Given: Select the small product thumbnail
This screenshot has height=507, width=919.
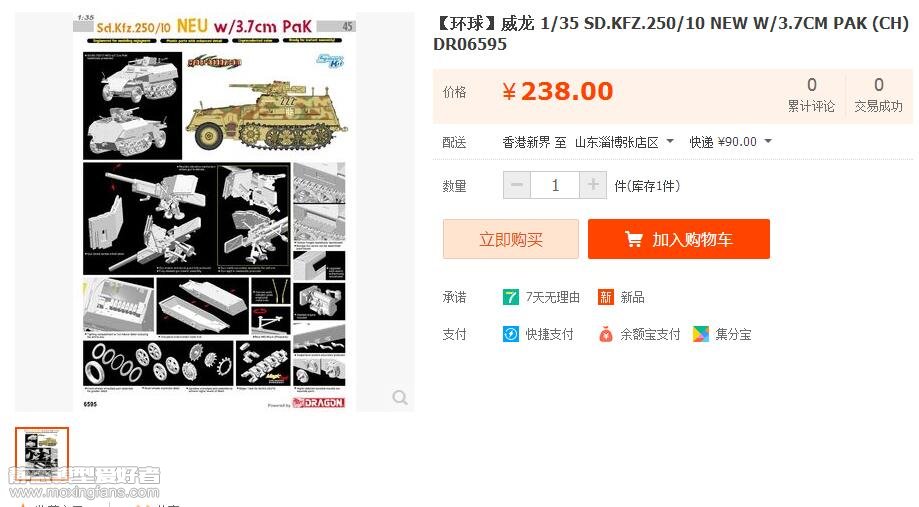Looking at the screenshot, I should [x=42, y=452].
